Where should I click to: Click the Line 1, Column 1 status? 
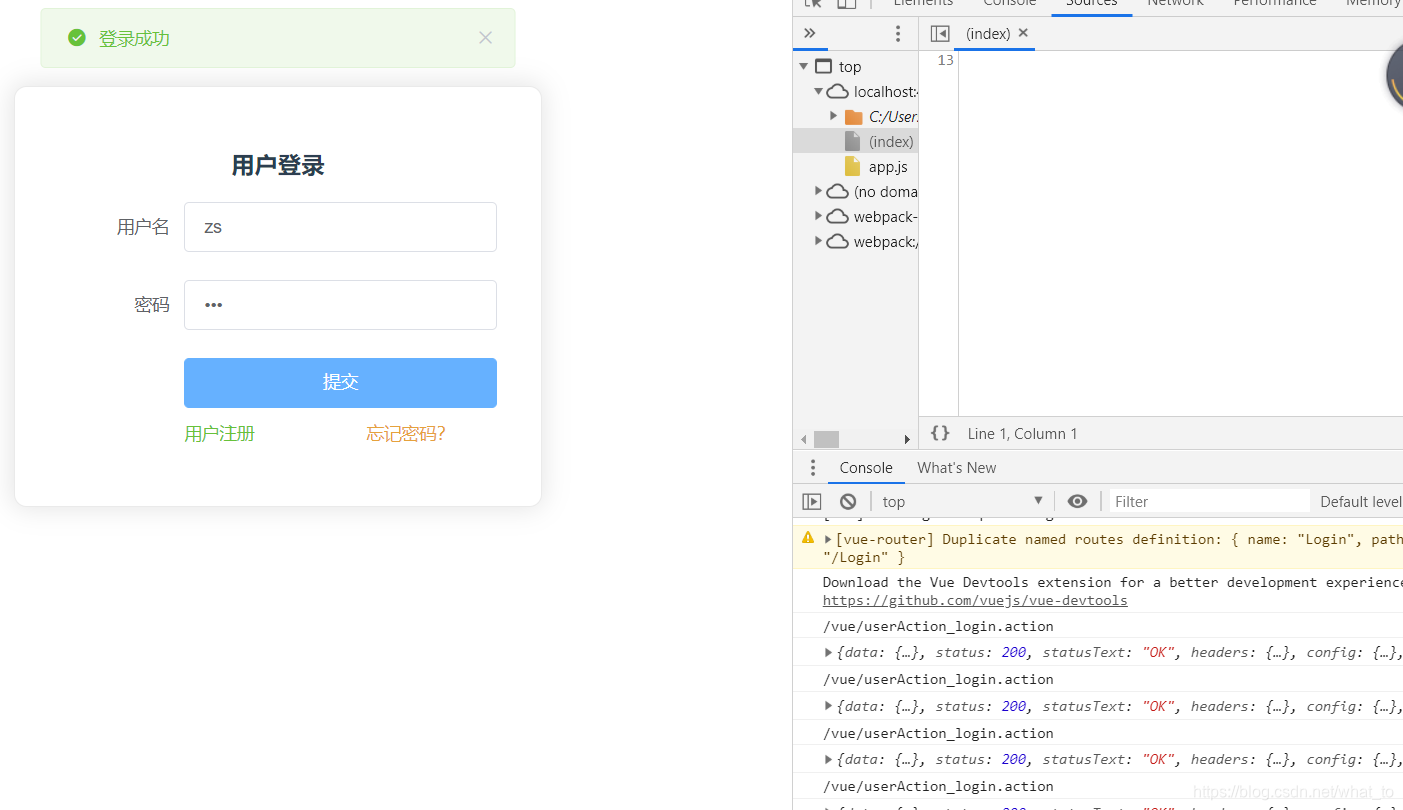pyautogui.click(x=1022, y=433)
